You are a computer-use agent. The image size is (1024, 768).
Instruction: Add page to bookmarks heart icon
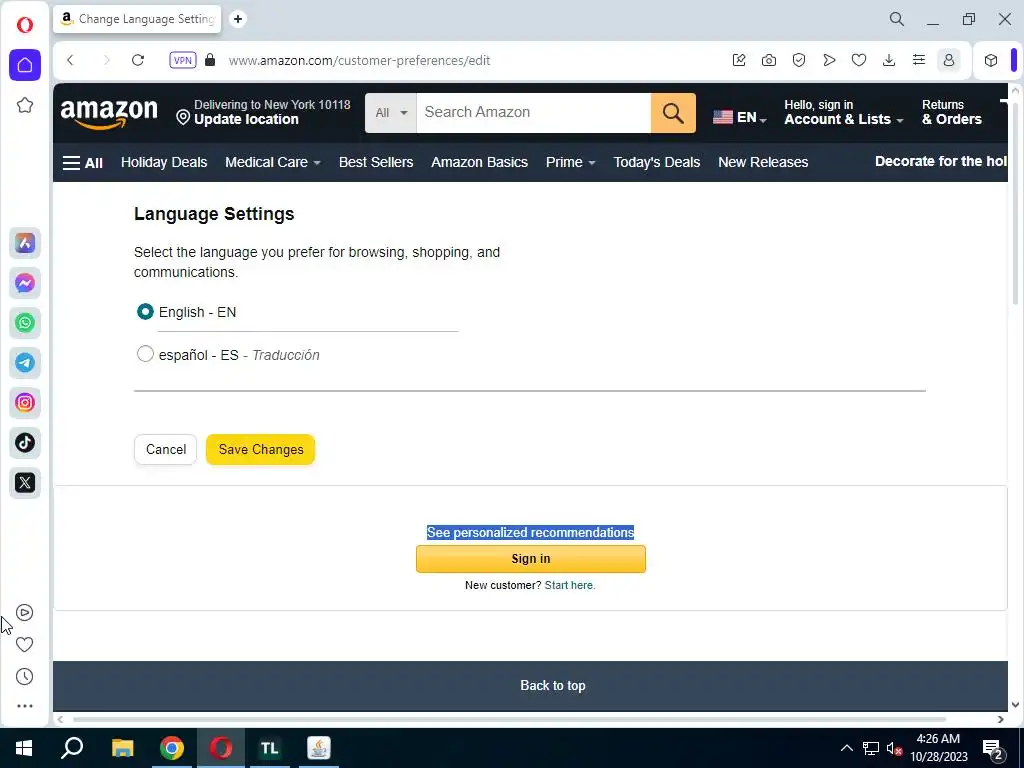859,60
